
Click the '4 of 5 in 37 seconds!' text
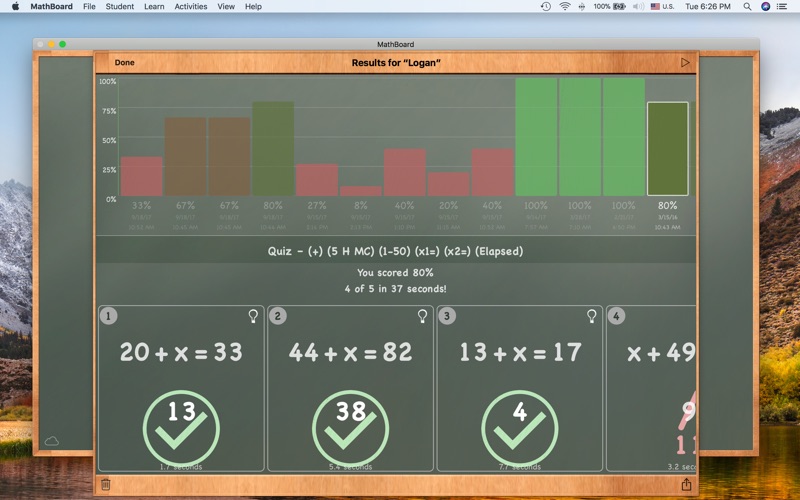point(395,289)
